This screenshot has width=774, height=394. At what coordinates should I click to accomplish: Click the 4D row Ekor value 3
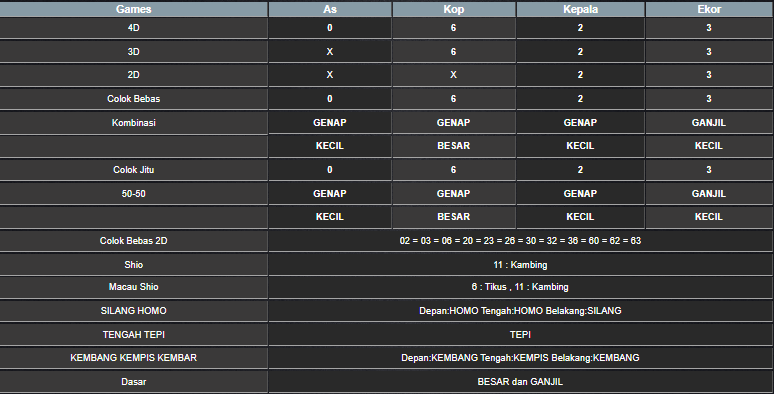(709, 28)
